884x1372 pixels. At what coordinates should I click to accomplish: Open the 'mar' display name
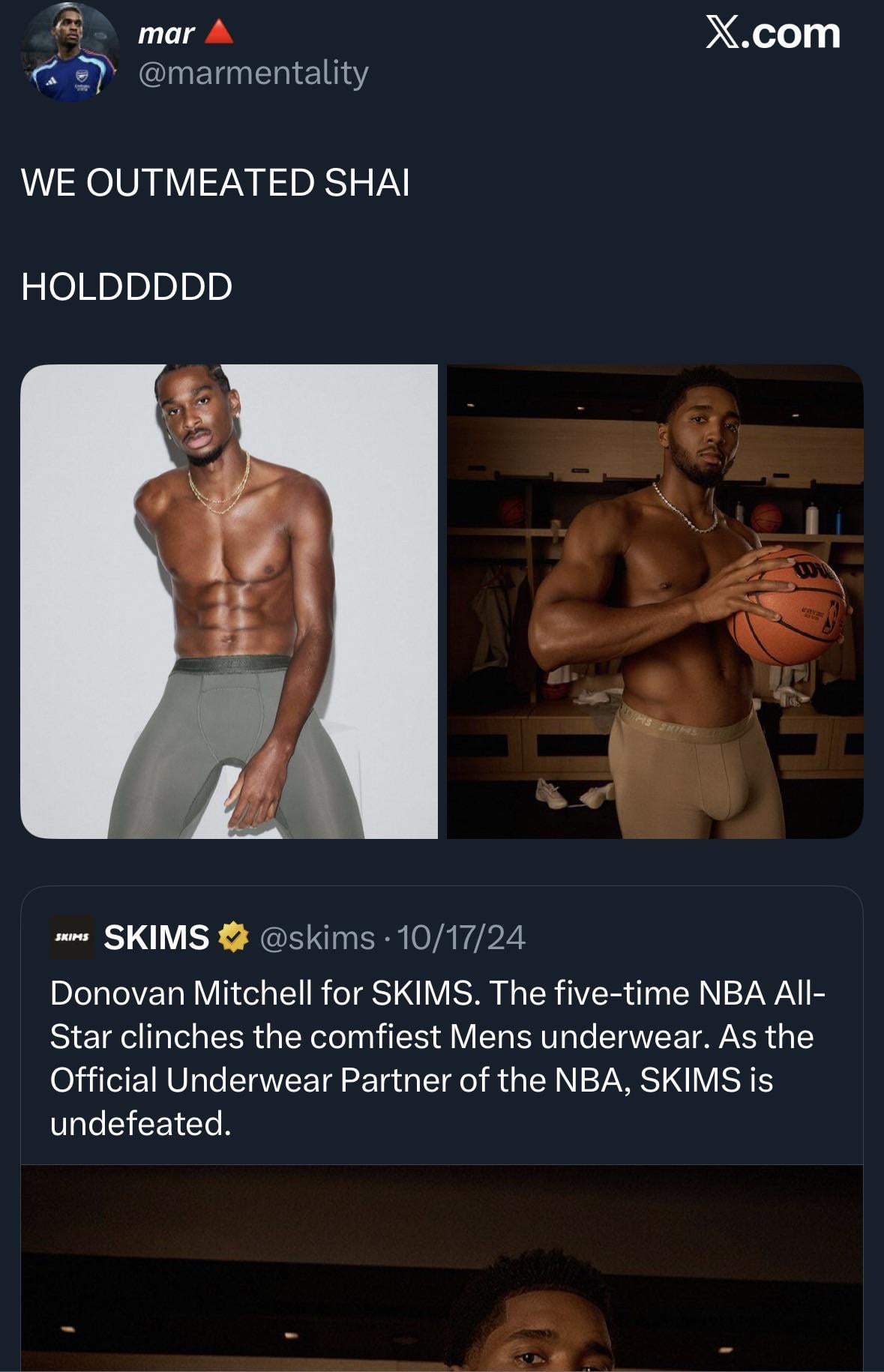pos(166,34)
